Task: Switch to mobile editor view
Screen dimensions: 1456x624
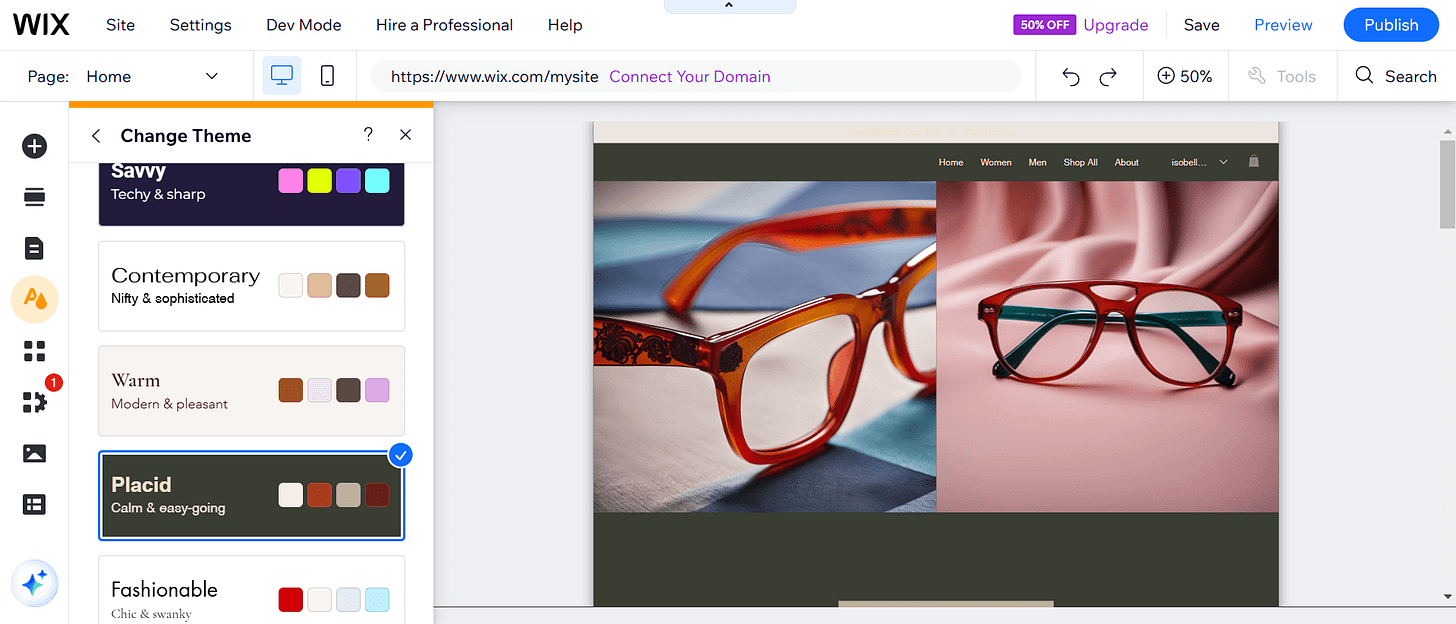Action: 327,75
